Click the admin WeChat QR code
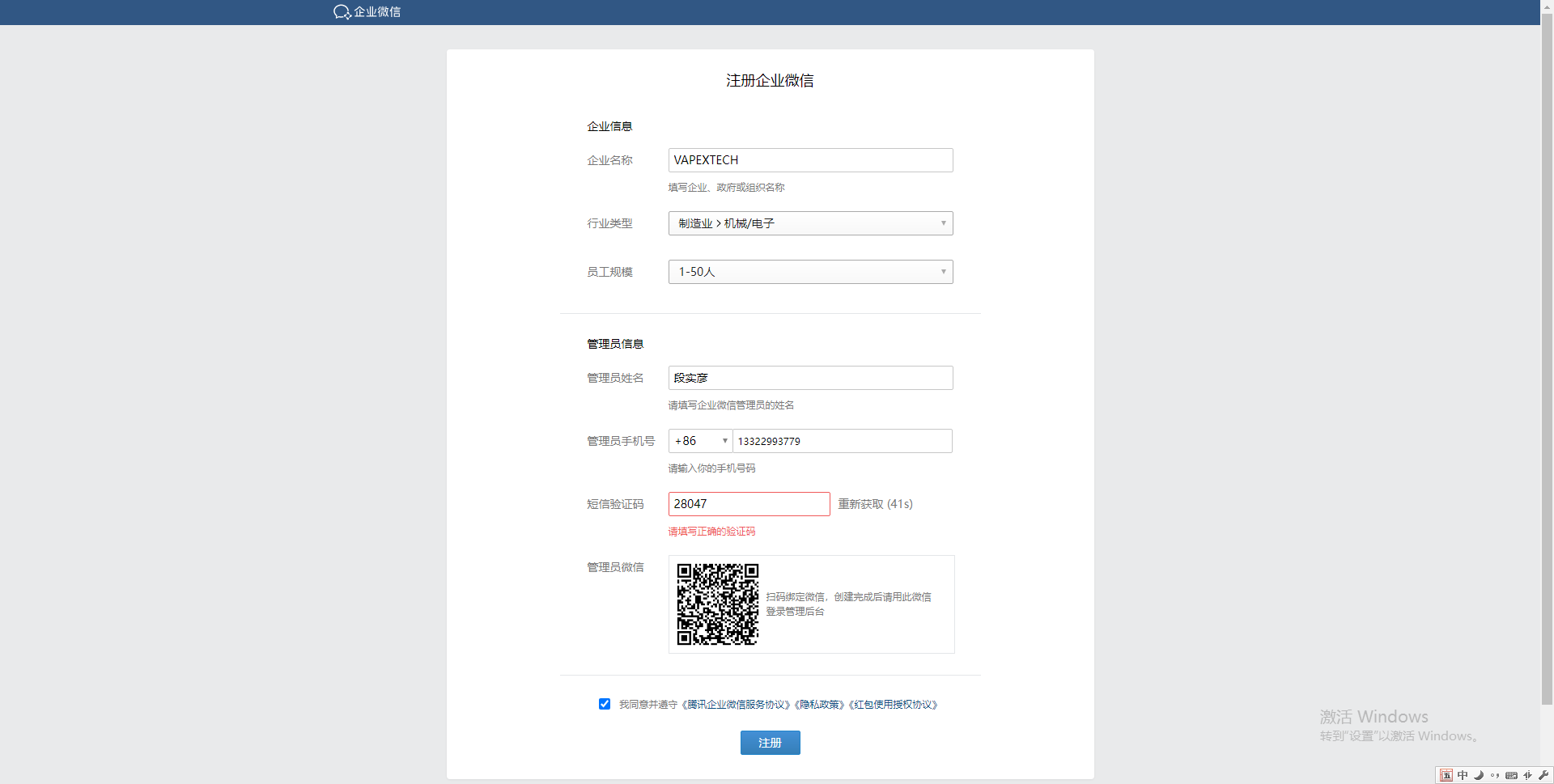Image resolution: width=1554 pixels, height=784 pixels. 717,604
